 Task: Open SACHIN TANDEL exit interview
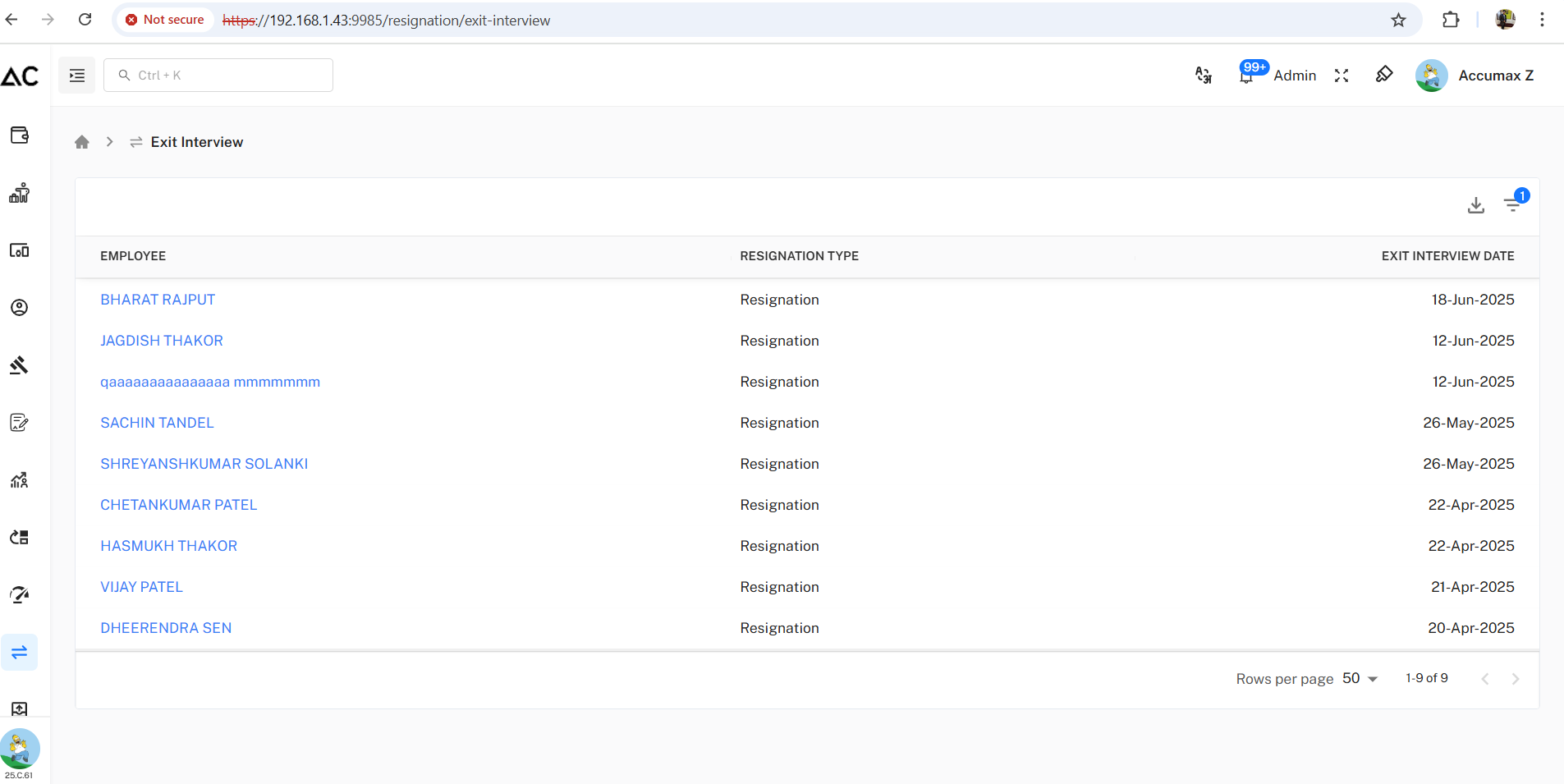(157, 423)
